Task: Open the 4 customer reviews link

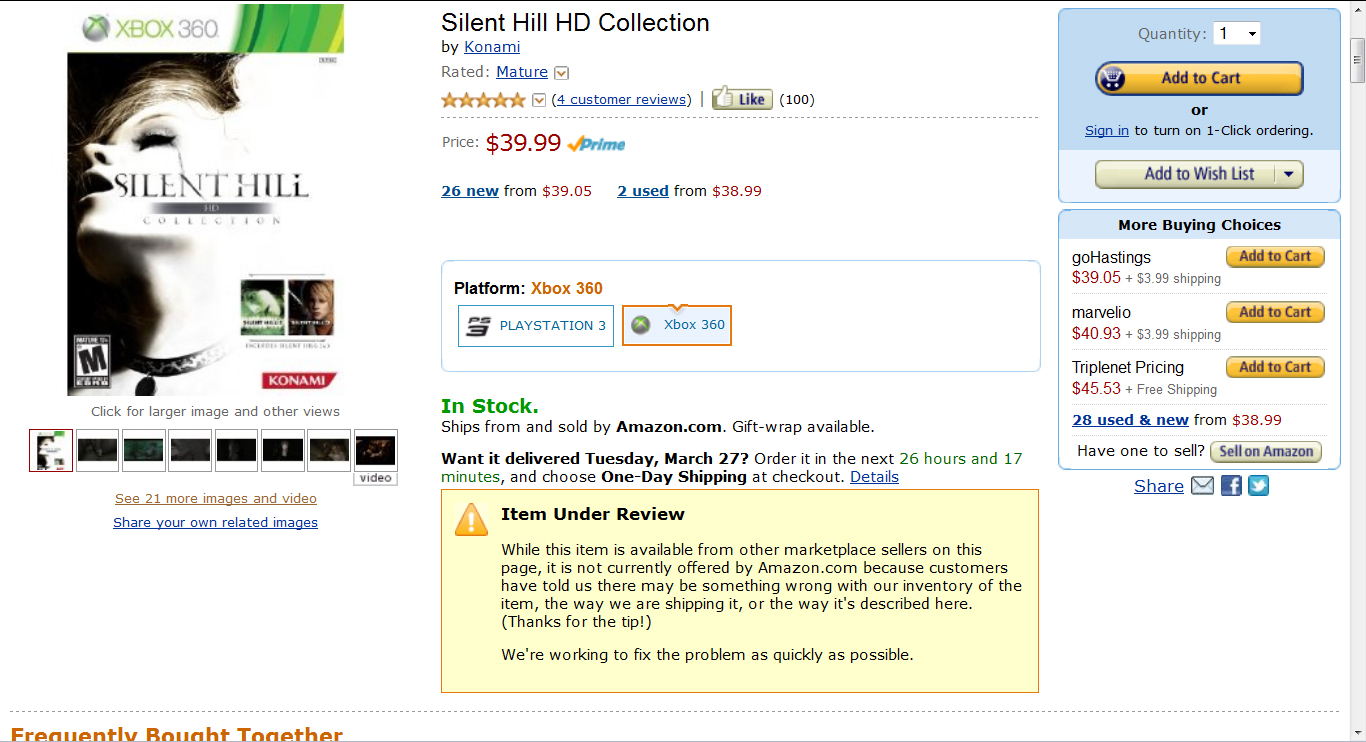Action: (621, 99)
